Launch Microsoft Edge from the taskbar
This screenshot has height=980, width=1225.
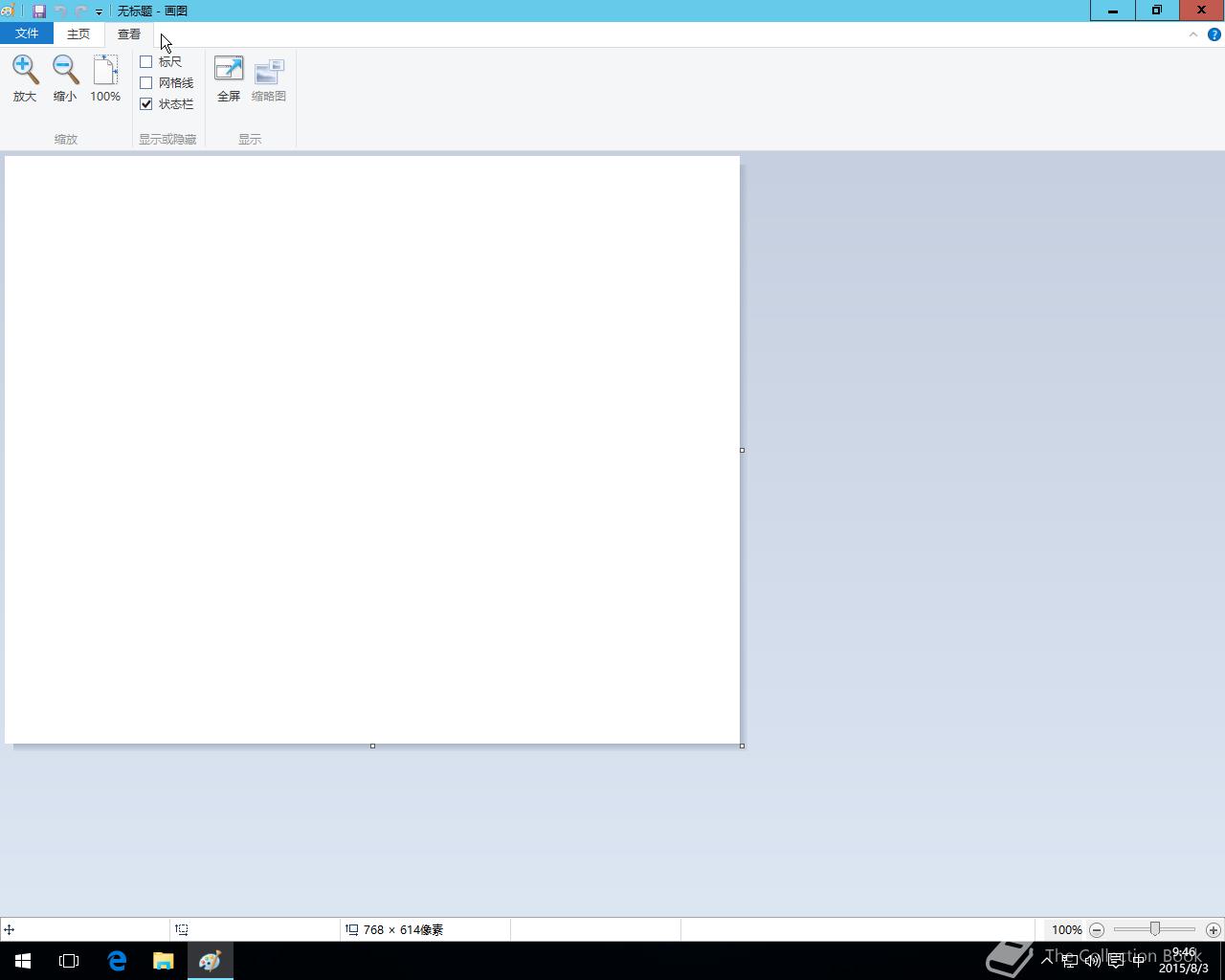coord(117,961)
